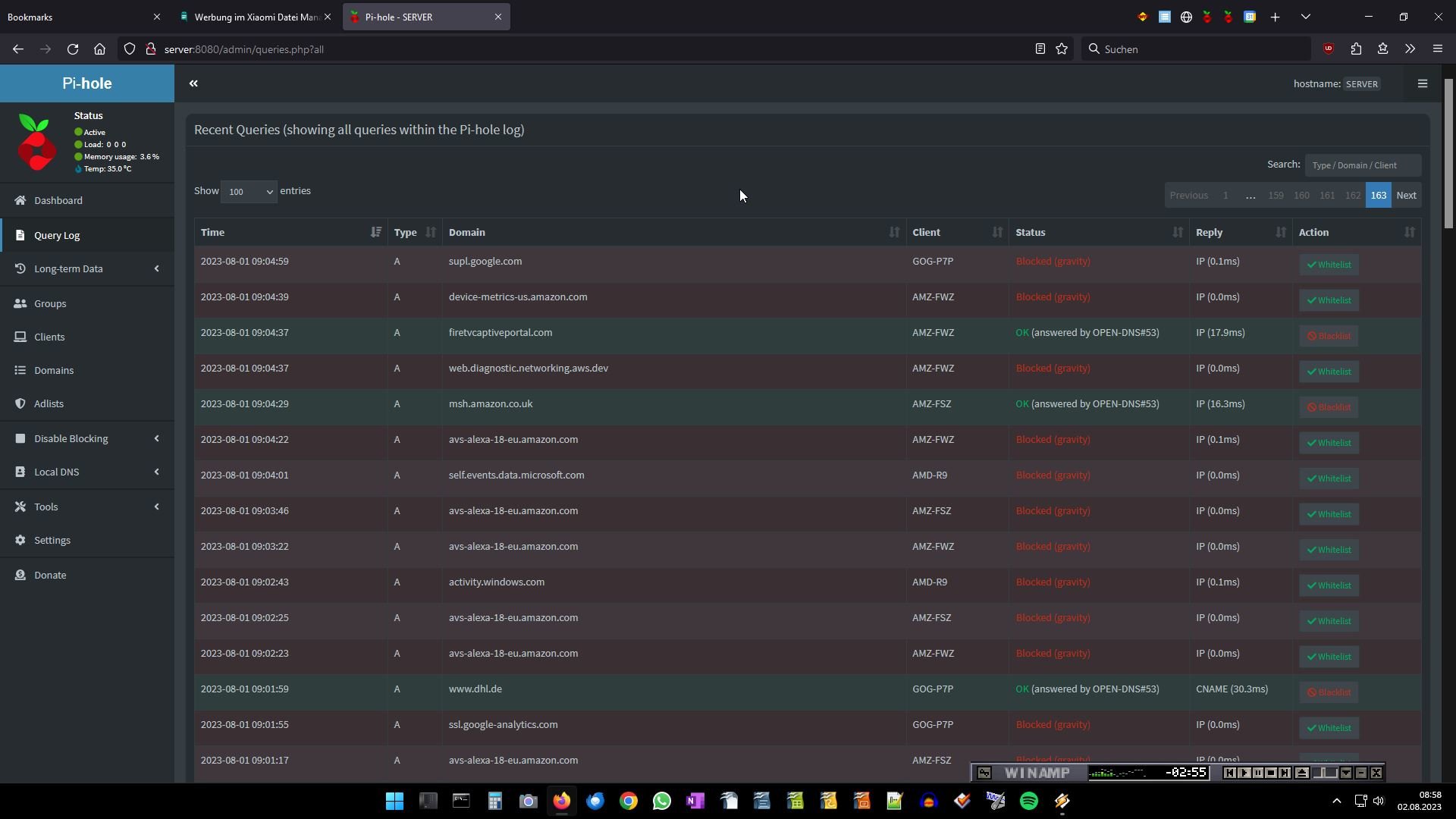
Task: Open the Adlists shield page
Action: tap(49, 404)
